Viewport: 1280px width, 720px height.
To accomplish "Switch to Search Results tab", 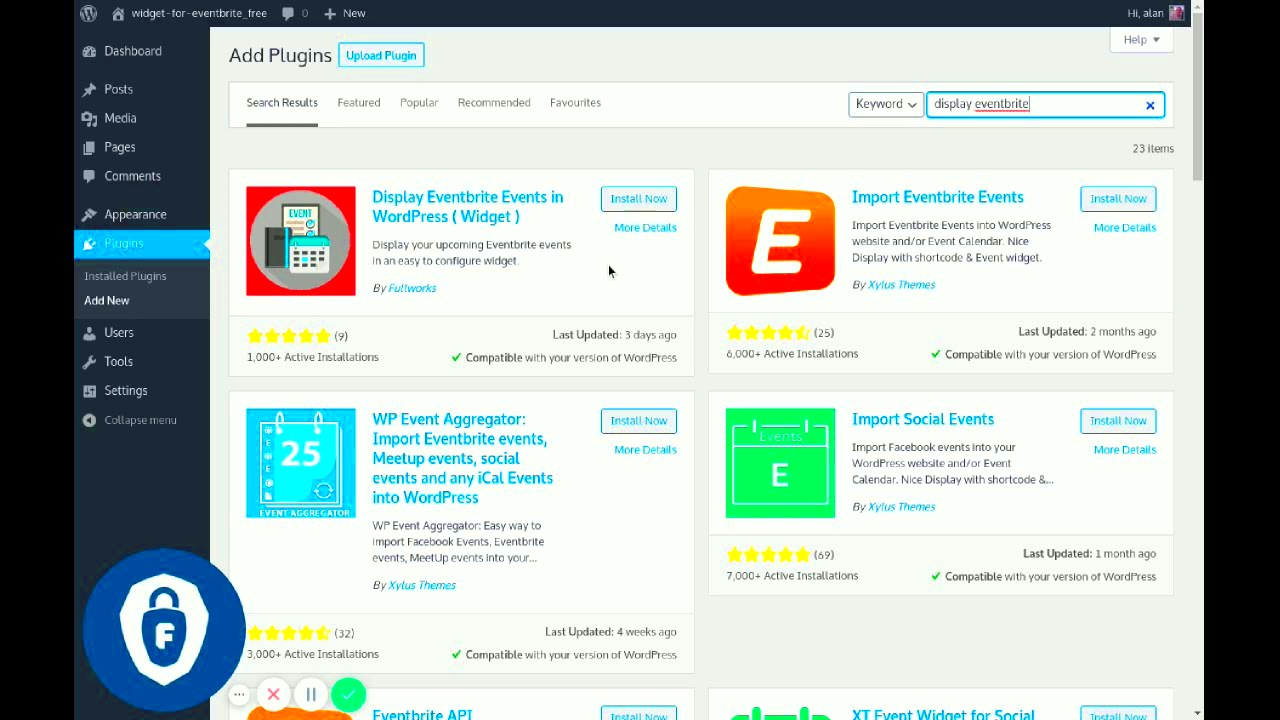I will (282, 103).
